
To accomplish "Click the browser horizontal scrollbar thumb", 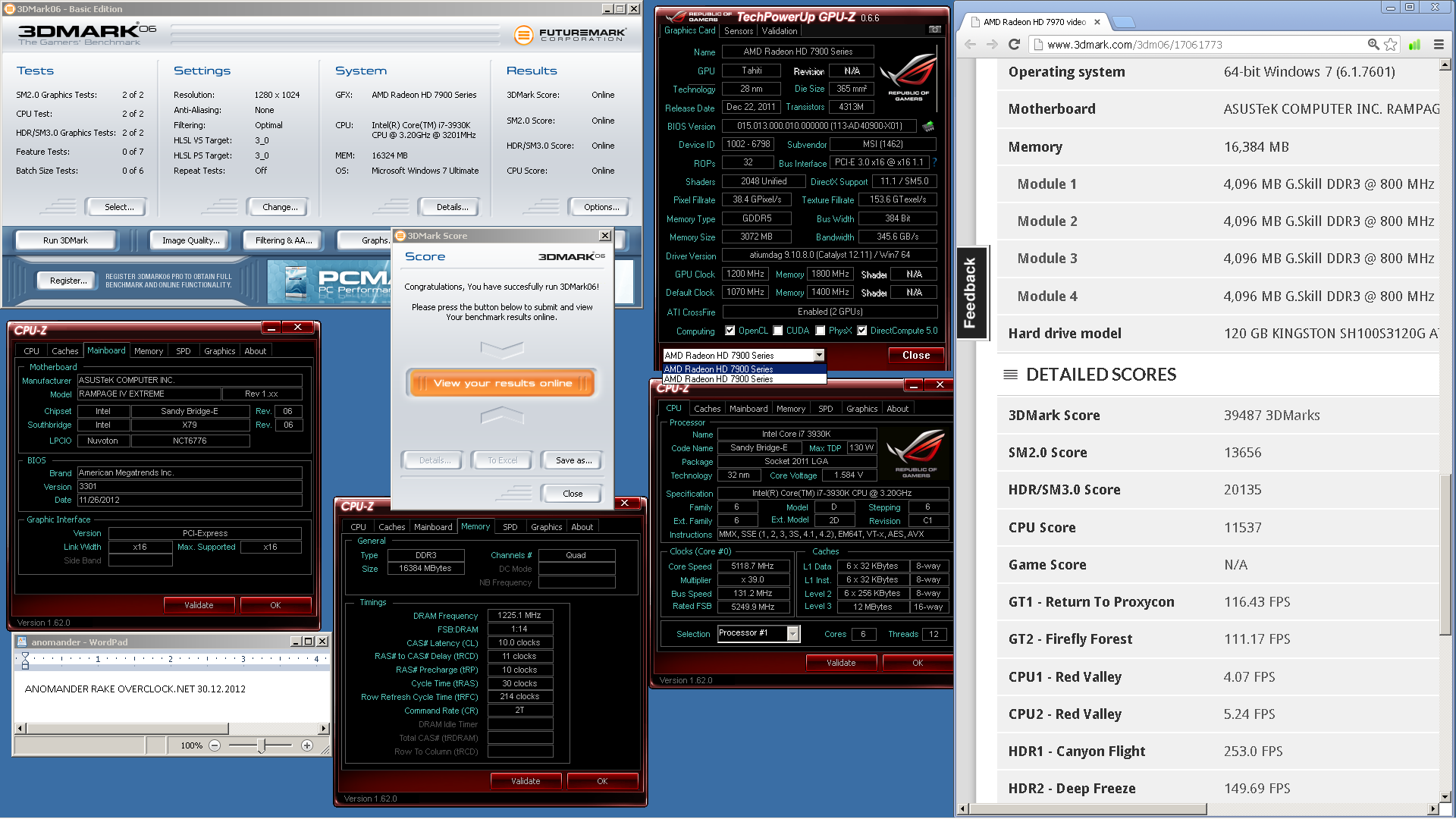I will coord(1088,809).
